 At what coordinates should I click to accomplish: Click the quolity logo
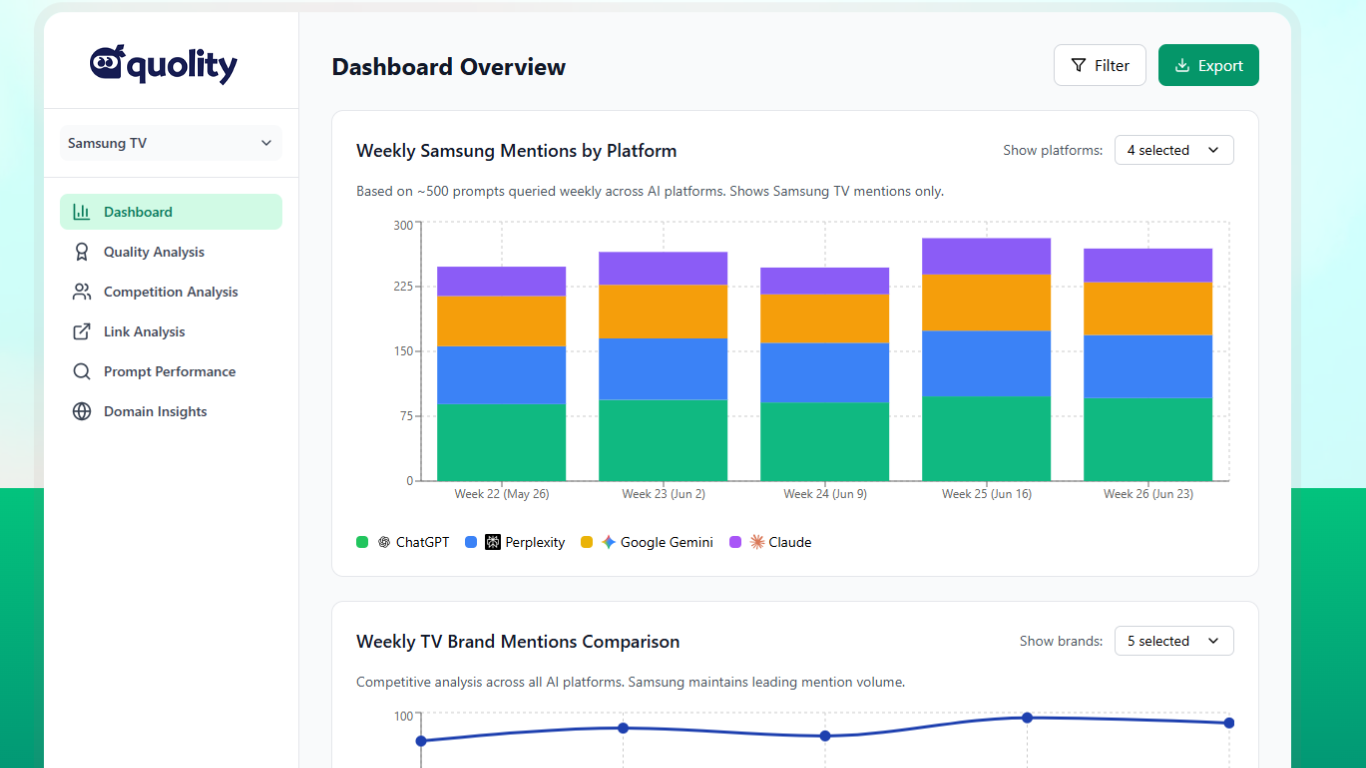(x=163, y=64)
